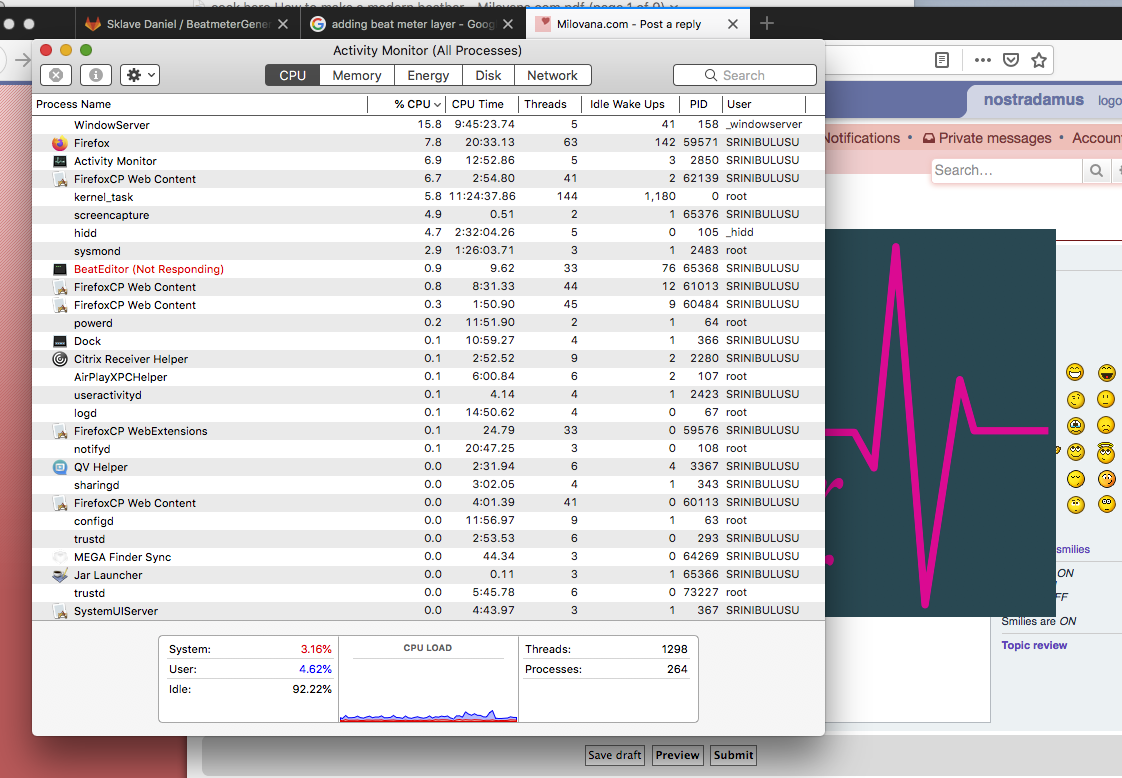Click the Preview button
This screenshot has height=778, width=1122.
coord(677,755)
